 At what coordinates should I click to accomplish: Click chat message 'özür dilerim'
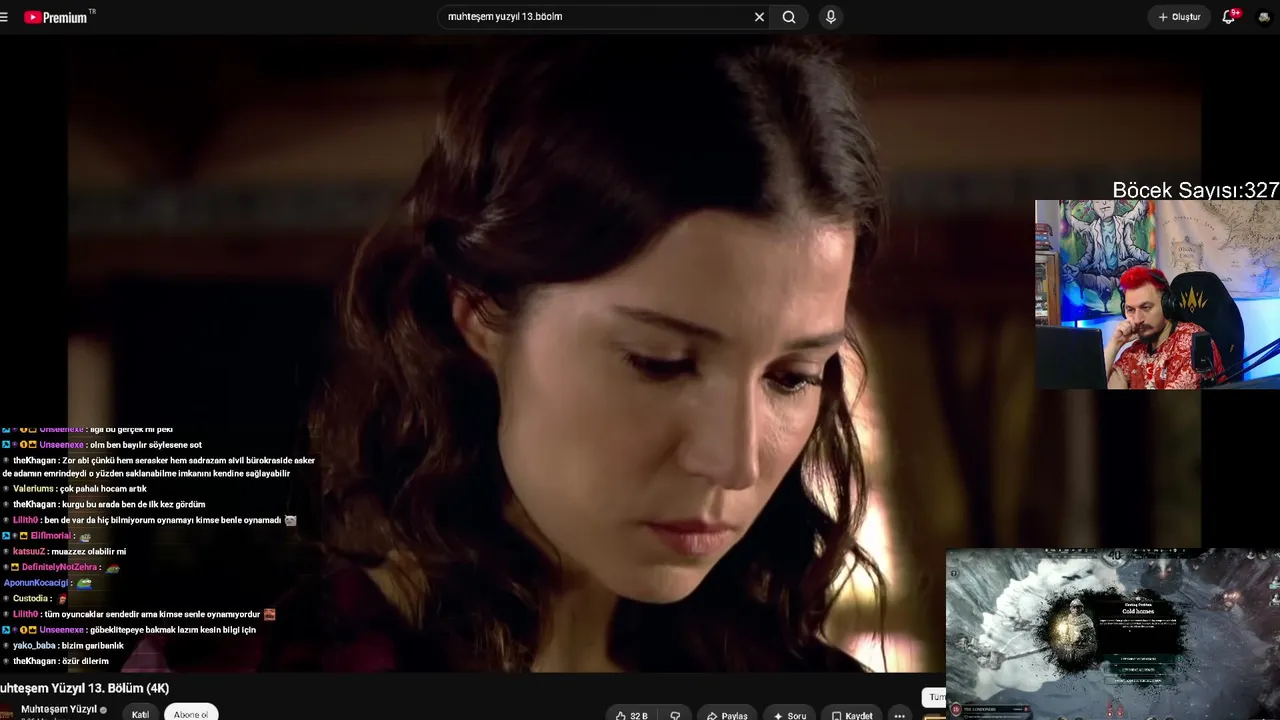pyautogui.click(x=85, y=661)
